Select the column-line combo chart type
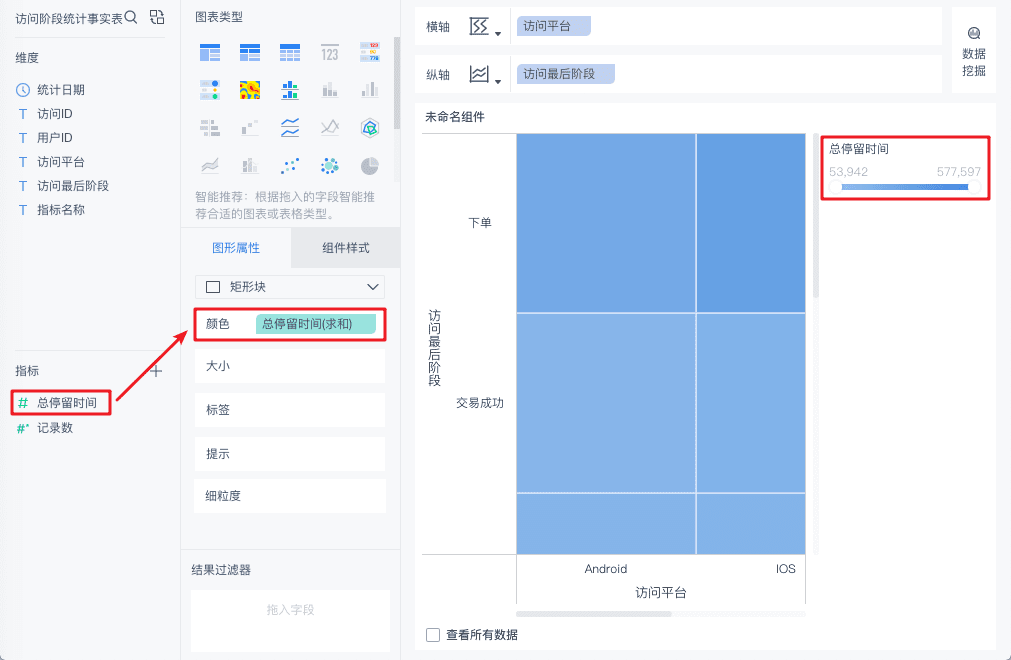Screen dimensions: 1011x660 pos(250,166)
